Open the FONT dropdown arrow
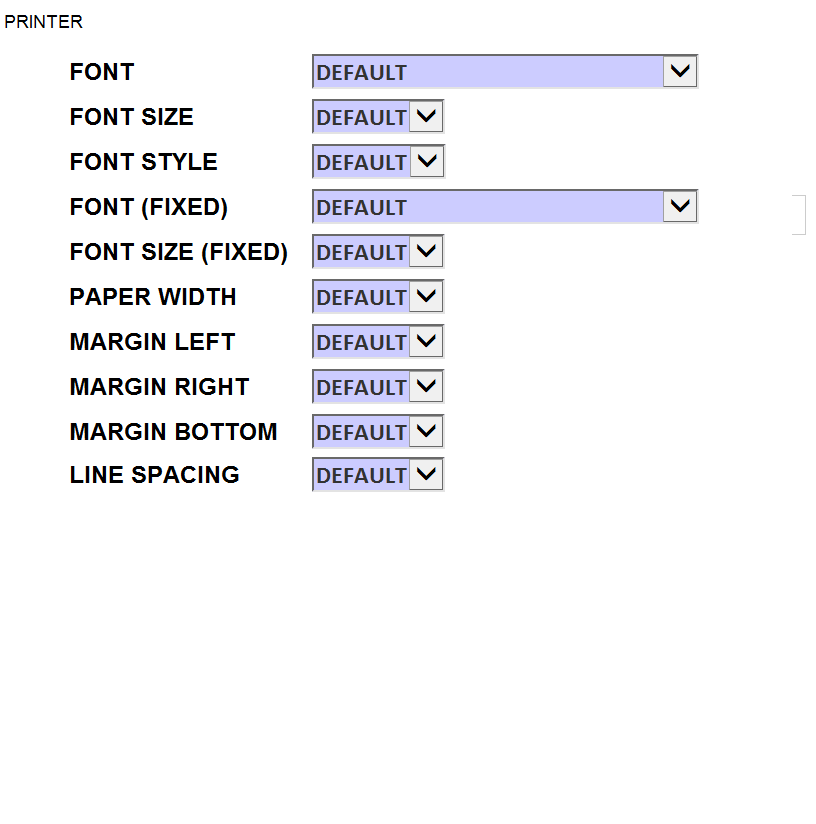Screen dimensions: 816x824 tap(680, 72)
